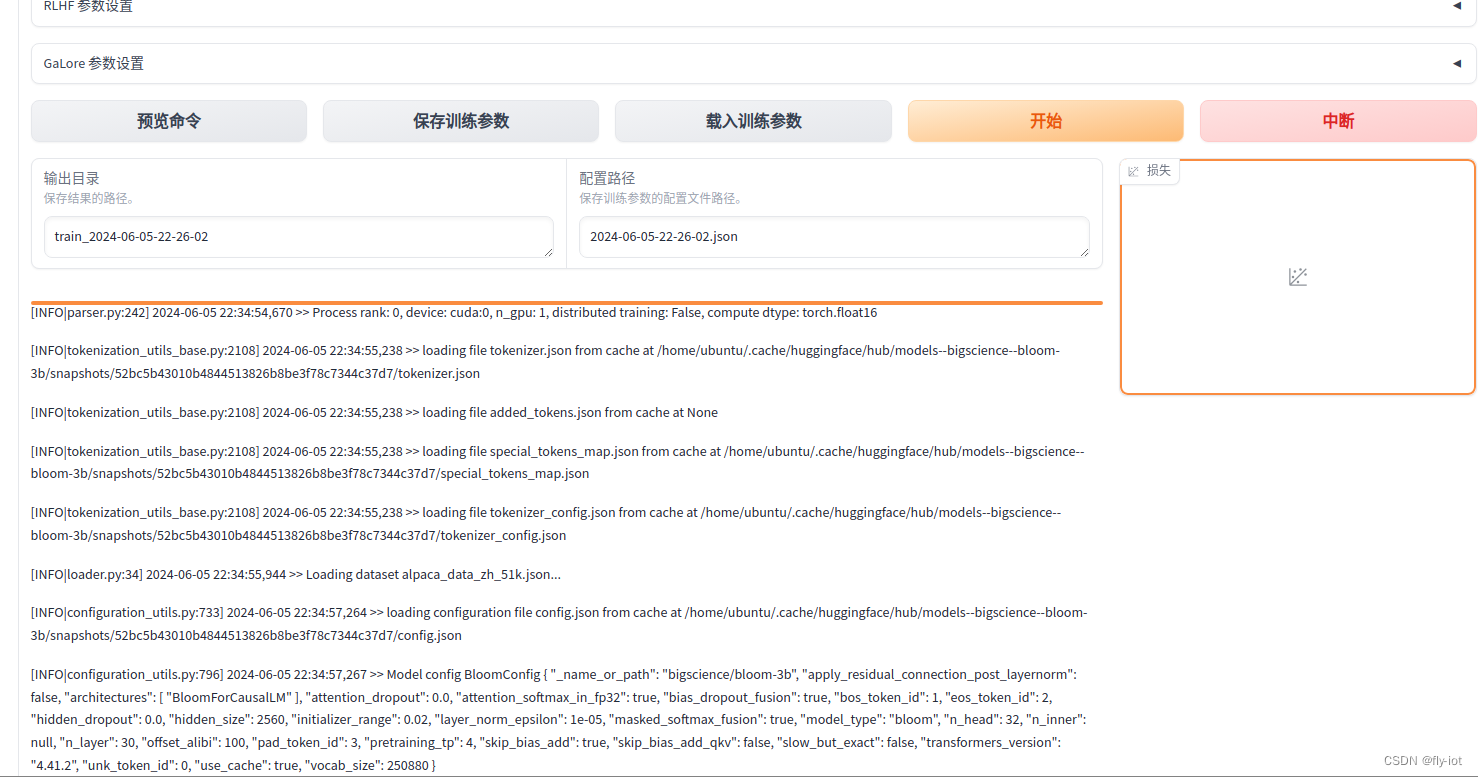This screenshot has width=1478, height=777.
Task: Click the 保存训练参数的配置文件路径。 hint text
Action: (x=662, y=198)
